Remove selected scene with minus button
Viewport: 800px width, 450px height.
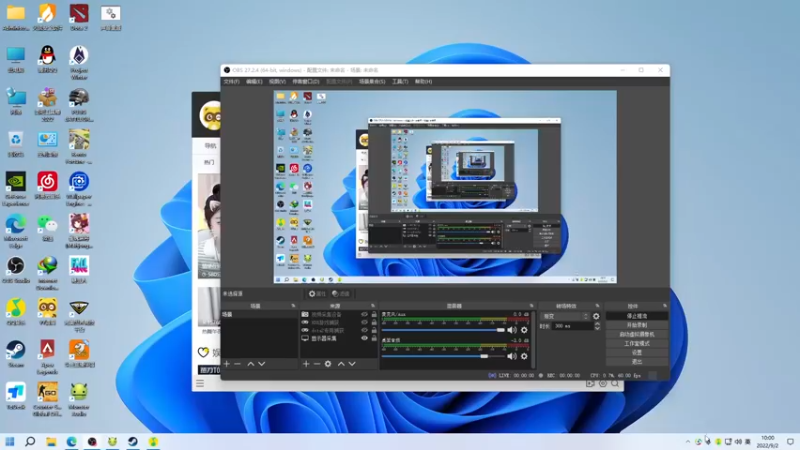pos(237,364)
